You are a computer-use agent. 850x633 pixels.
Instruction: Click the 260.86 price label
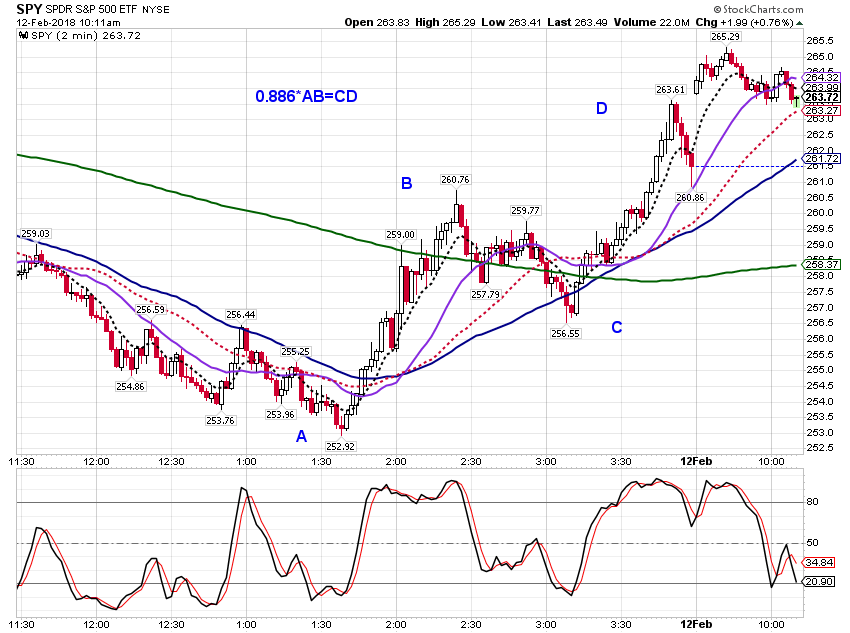[x=691, y=198]
